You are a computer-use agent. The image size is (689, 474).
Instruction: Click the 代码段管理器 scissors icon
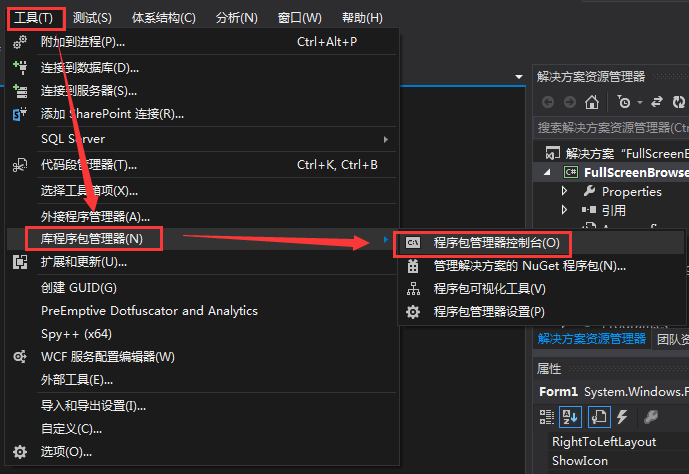coord(20,165)
